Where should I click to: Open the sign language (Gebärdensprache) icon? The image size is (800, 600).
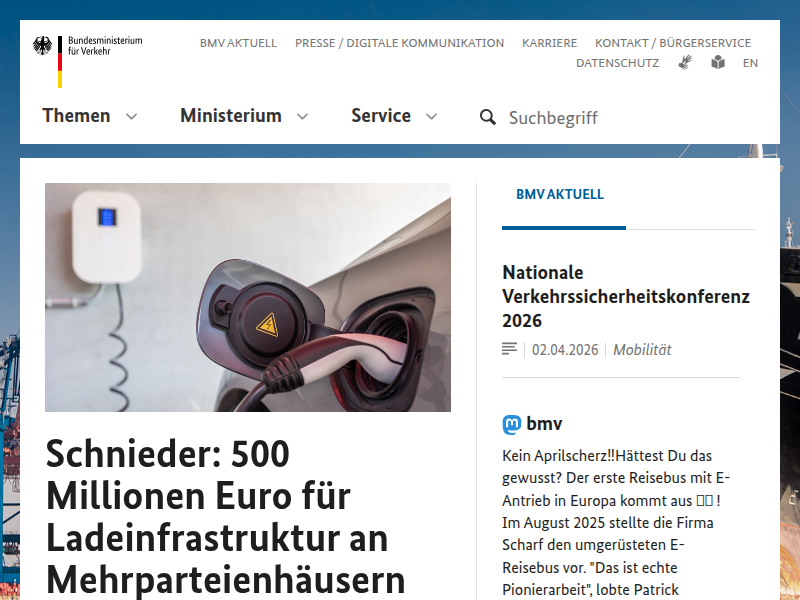(685, 62)
